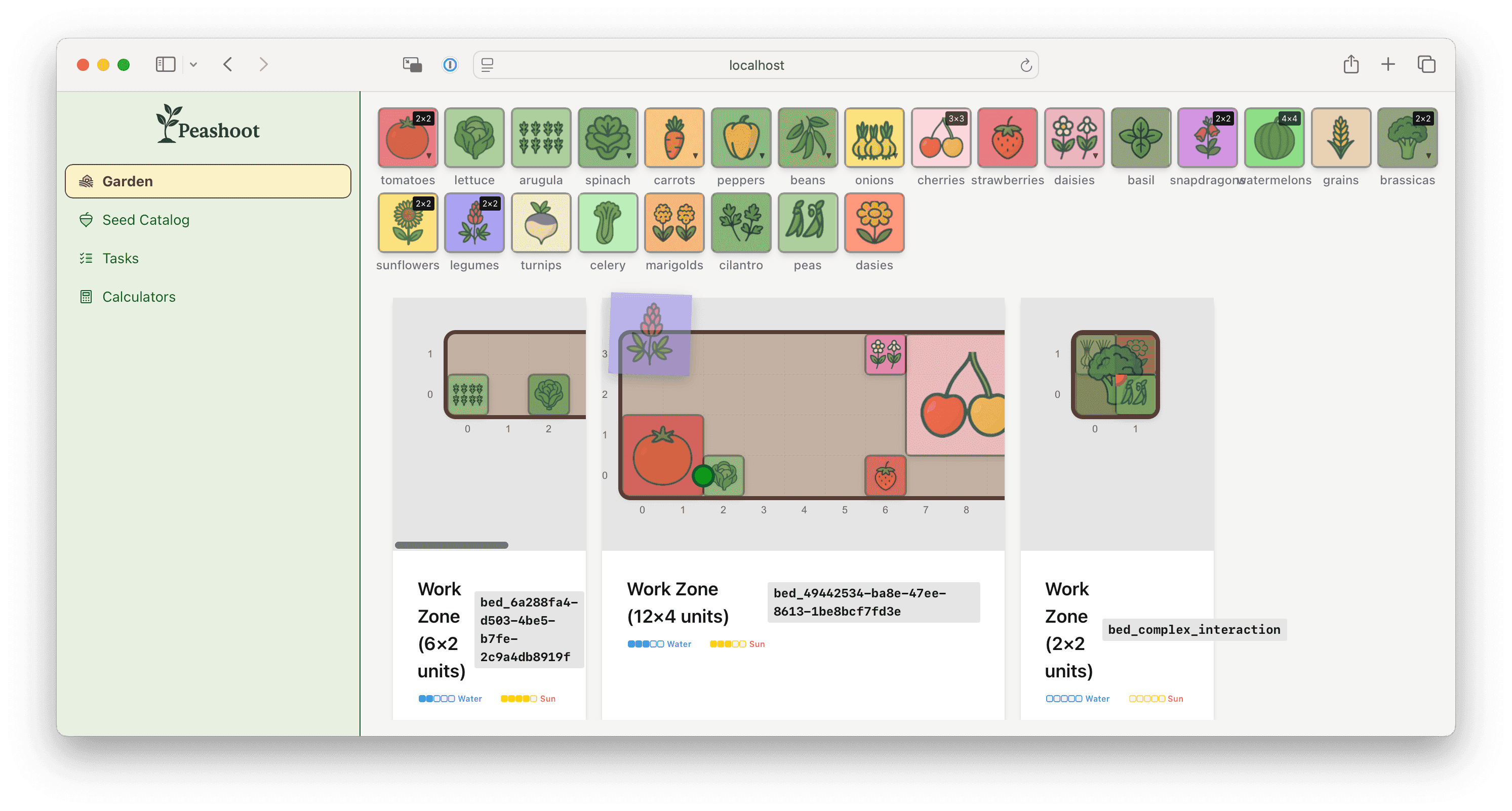
Task: Pick the peas seed tile
Action: point(808,222)
